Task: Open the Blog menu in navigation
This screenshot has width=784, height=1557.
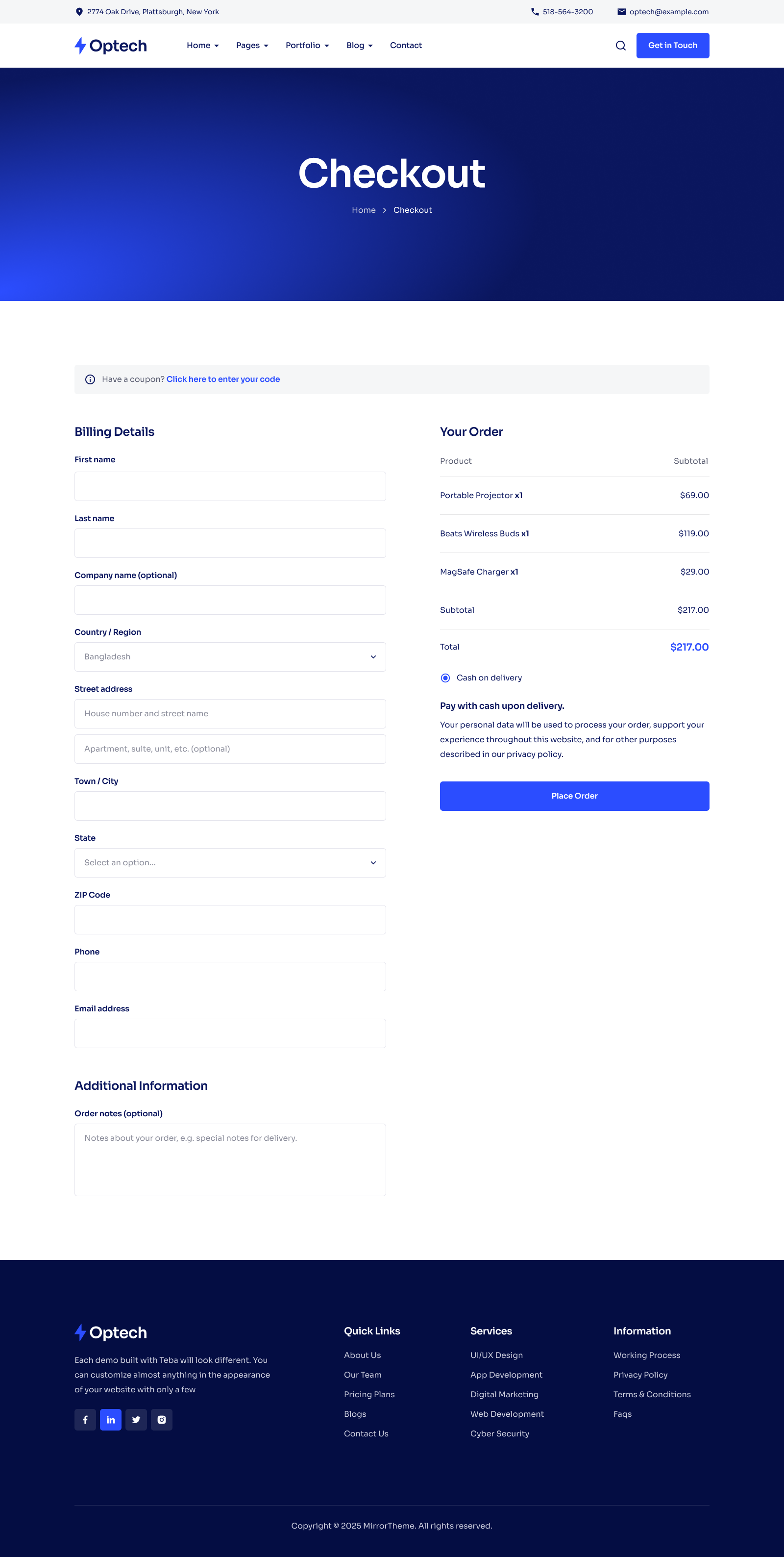Action: pyautogui.click(x=359, y=45)
